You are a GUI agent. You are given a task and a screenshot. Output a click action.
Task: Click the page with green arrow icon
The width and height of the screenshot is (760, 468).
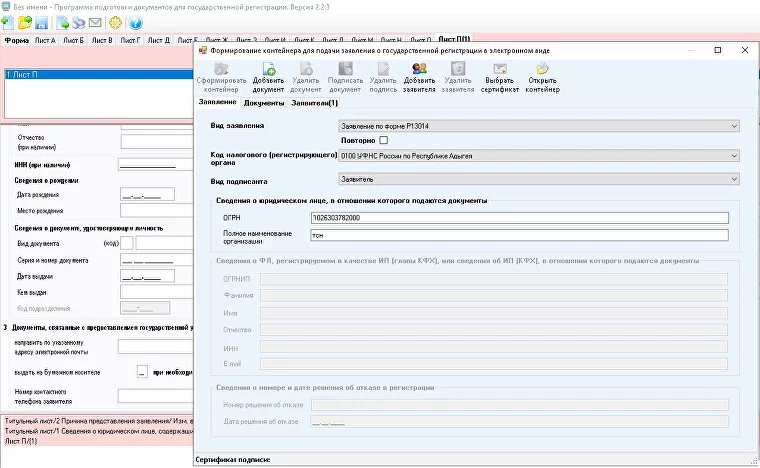[63, 23]
